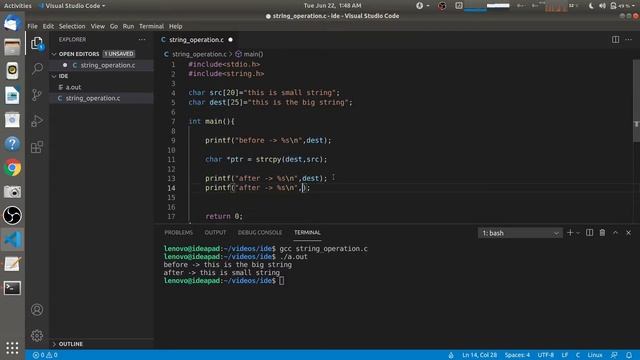Open Explorer Views and More Actions ellipsis
The height and width of the screenshot is (360, 640).
click(142, 40)
